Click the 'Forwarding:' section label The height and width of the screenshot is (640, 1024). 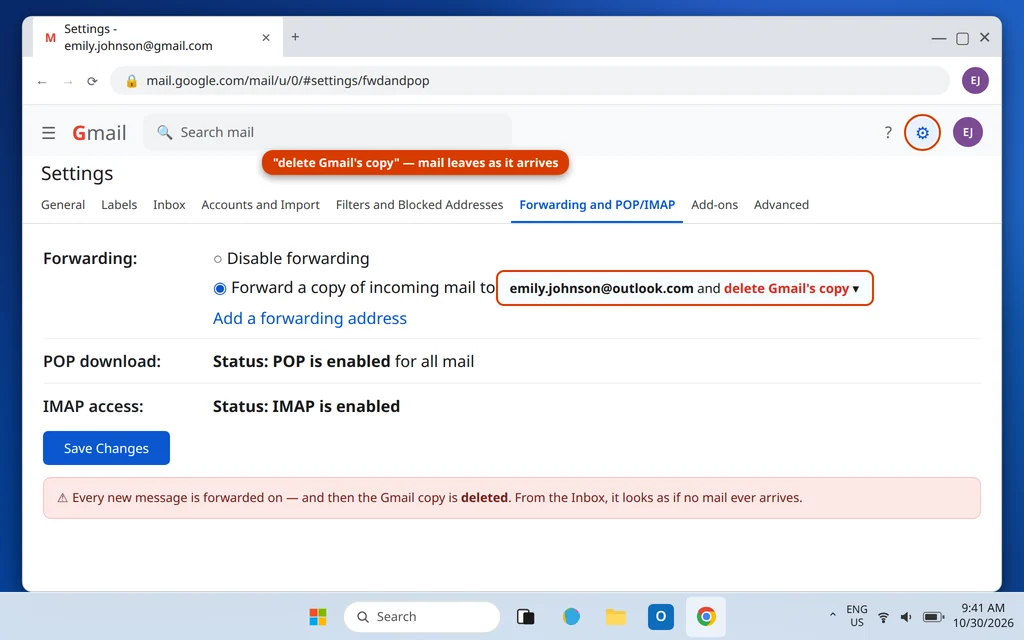(90, 259)
